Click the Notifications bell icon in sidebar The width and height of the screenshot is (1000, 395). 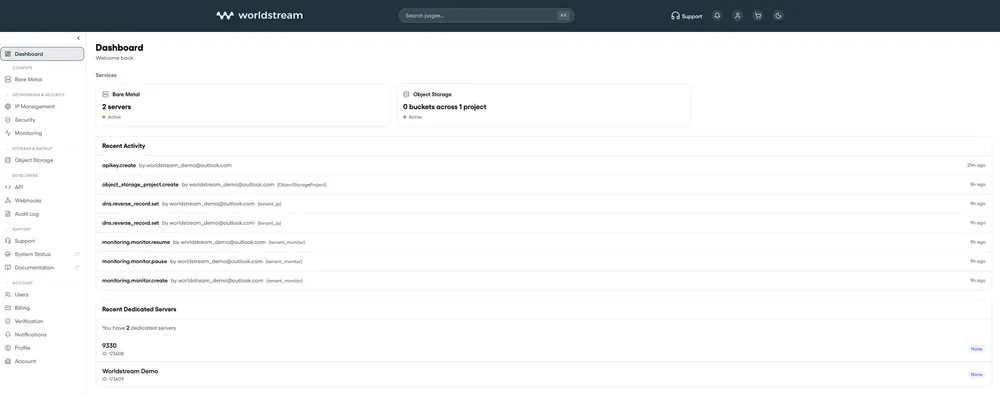[x=8, y=334]
